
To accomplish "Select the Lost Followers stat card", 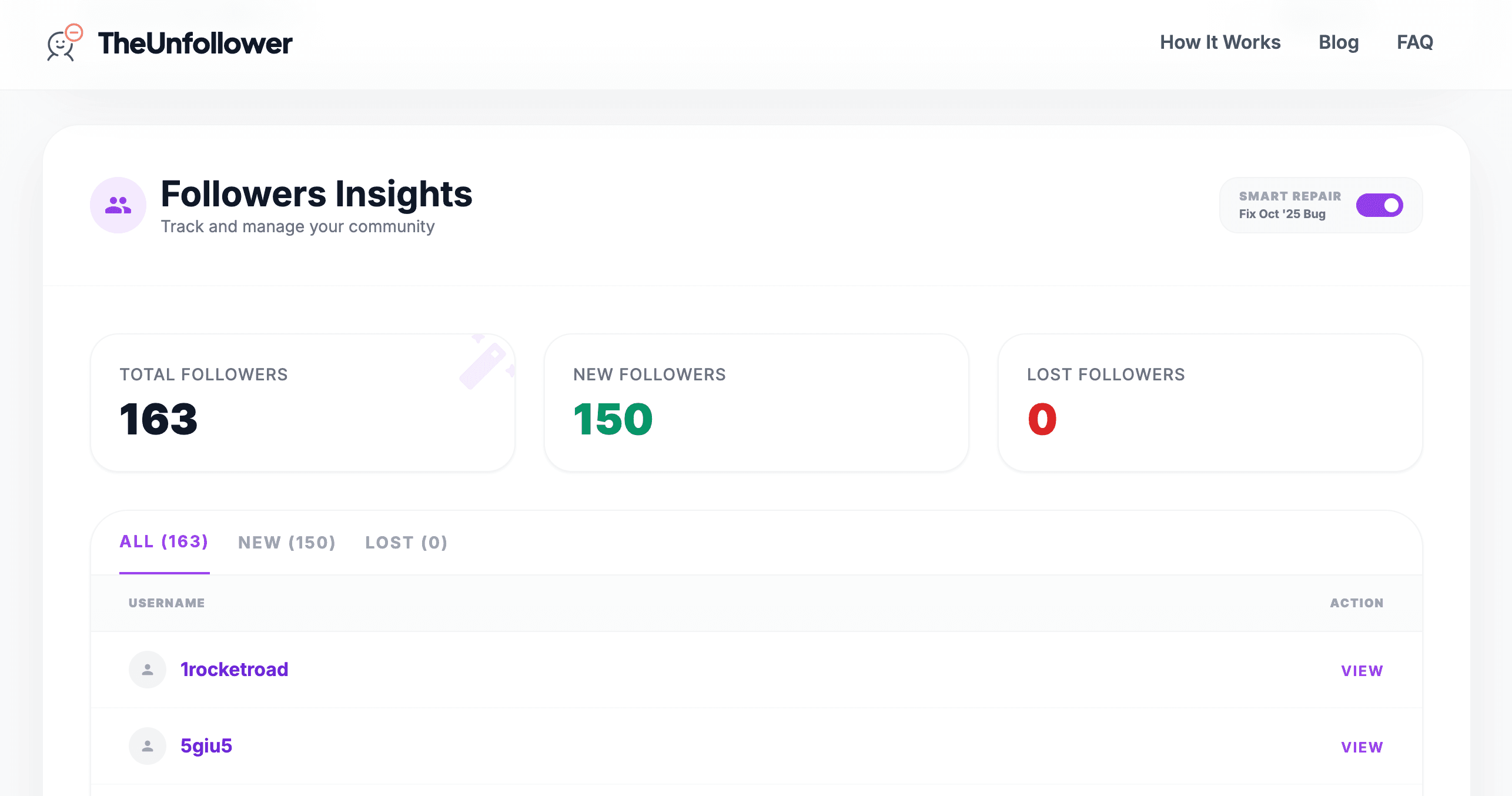I will pos(1210,403).
